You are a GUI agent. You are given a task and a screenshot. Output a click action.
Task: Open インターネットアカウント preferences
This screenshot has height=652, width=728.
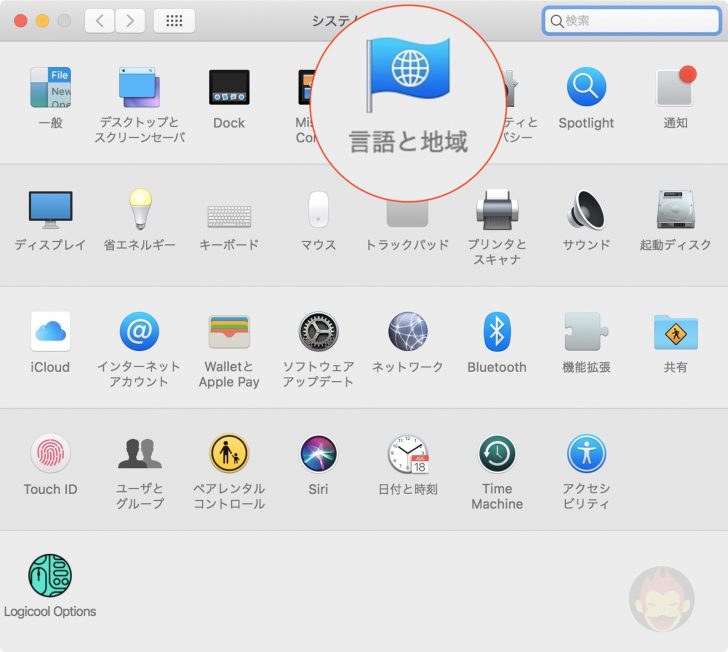click(x=139, y=332)
